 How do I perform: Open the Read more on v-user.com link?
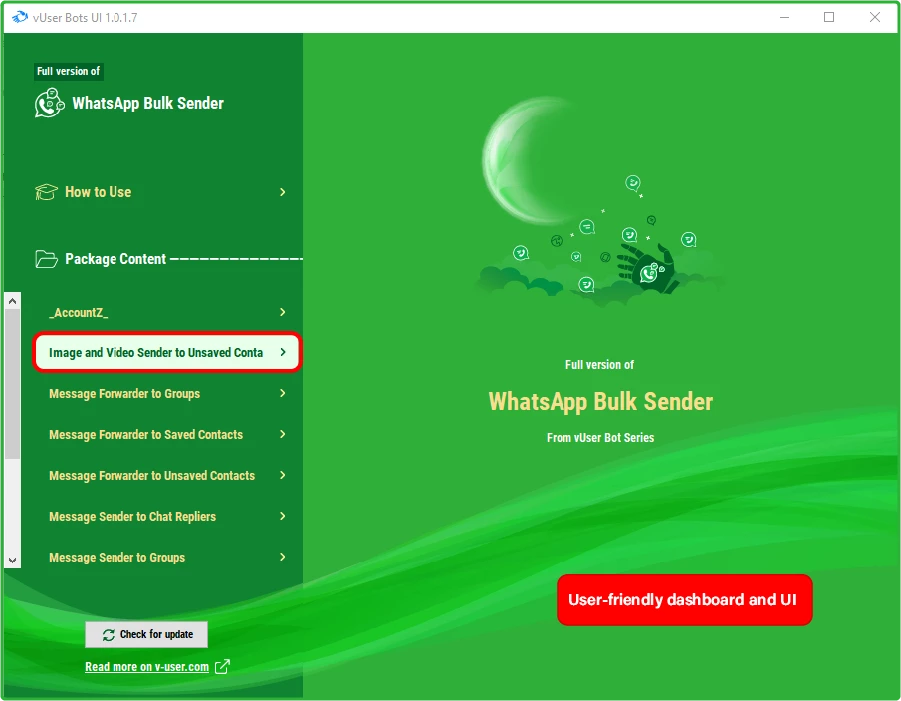point(147,667)
